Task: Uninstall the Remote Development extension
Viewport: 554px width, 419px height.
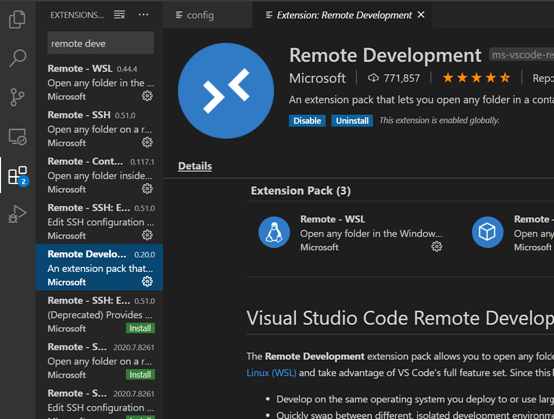Action: tap(352, 120)
